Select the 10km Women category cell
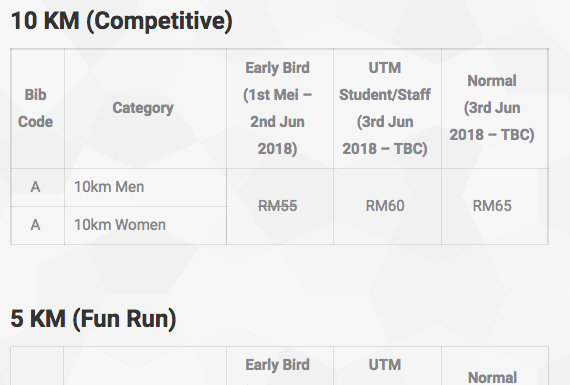 [120, 225]
